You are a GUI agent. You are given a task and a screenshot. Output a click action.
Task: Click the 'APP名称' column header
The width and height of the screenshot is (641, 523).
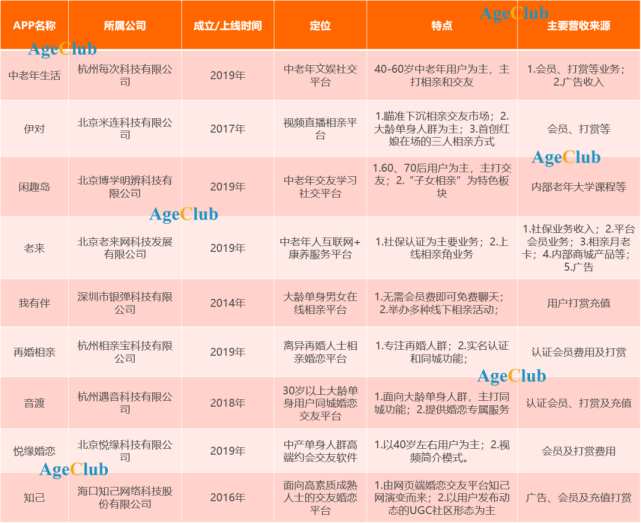34,26
